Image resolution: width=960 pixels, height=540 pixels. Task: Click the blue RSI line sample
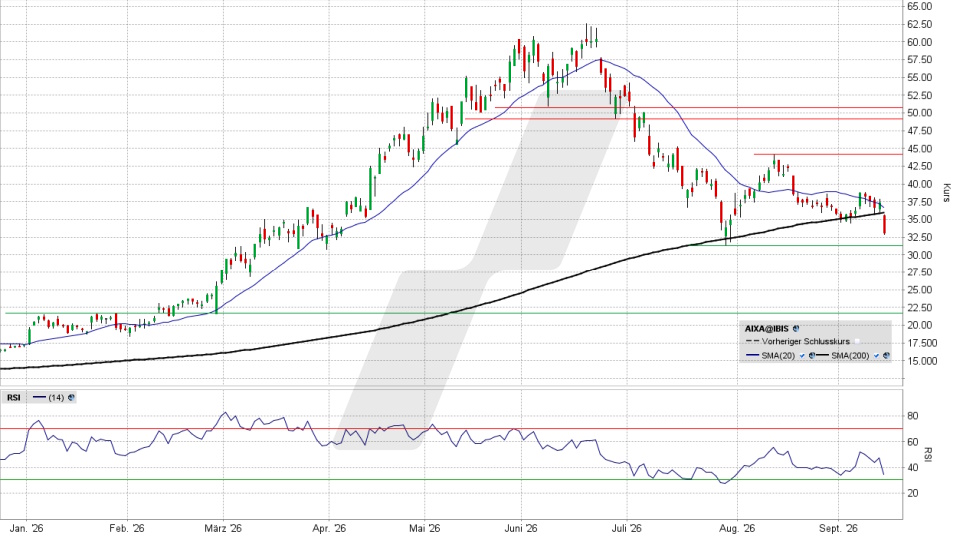click(39, 397)
